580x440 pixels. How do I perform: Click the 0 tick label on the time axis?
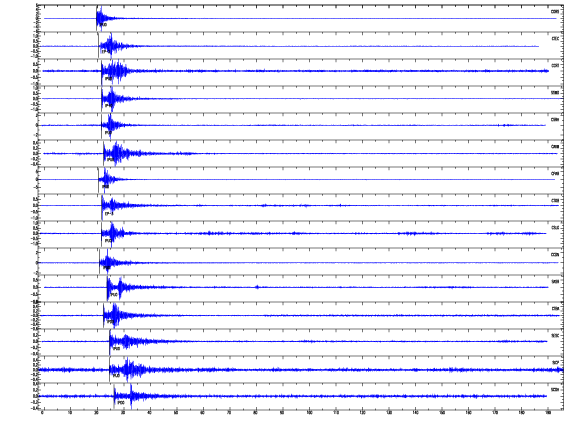pyautogui.click(x=43, y=412)
